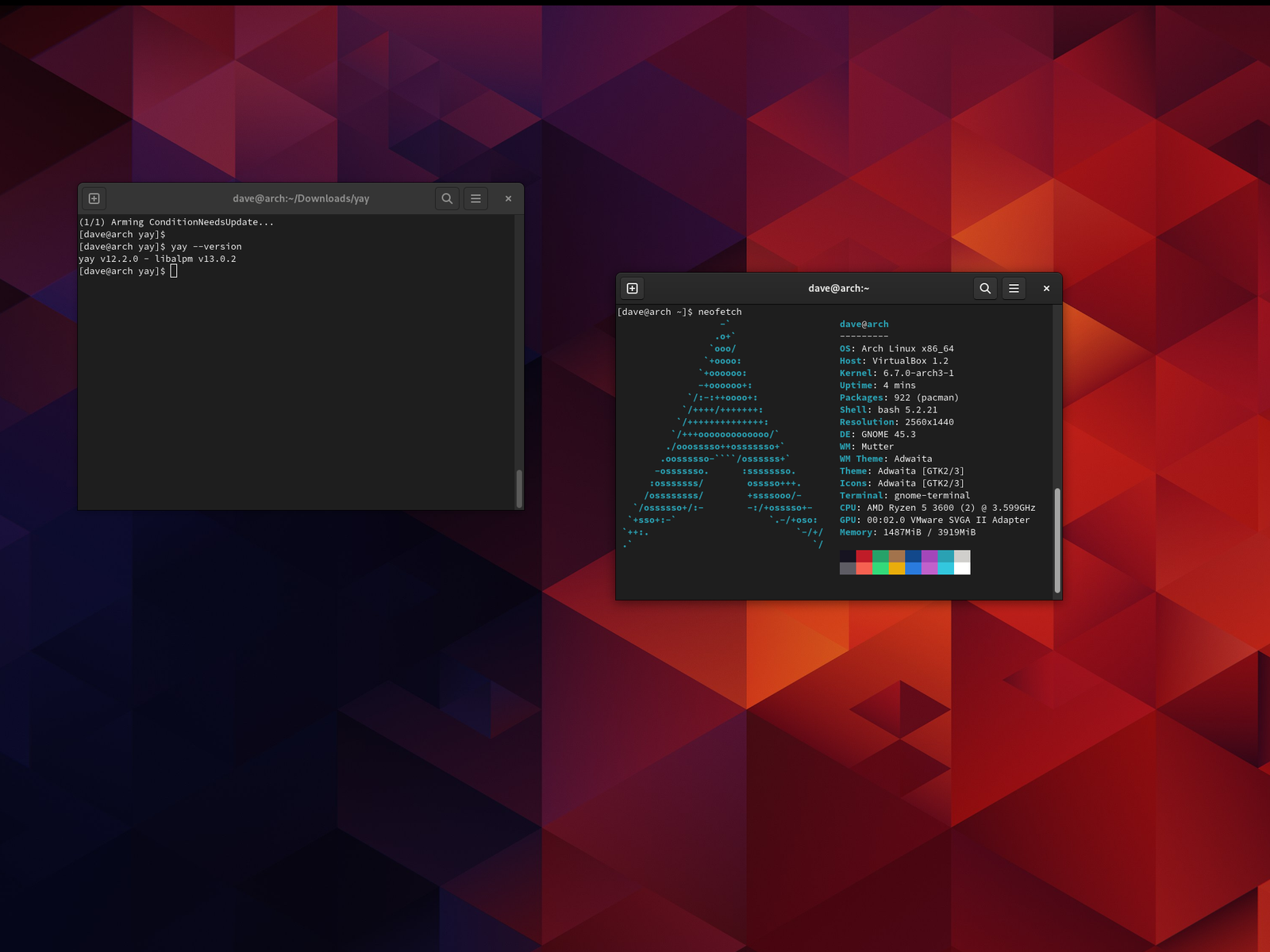The image size is (1270, 952).
Task: Open the search icon in the neofetch terminal
Action: [985, 288]
